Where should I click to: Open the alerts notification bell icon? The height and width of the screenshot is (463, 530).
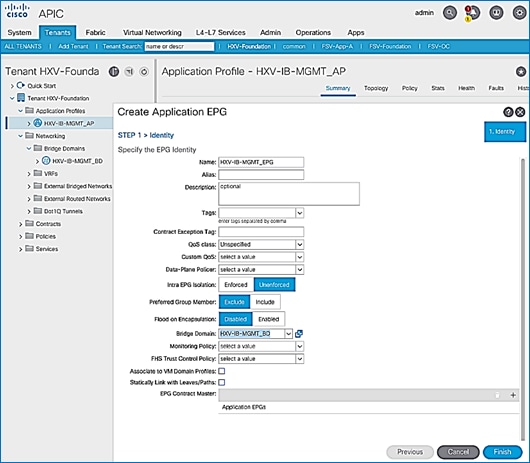pos(473,13)
